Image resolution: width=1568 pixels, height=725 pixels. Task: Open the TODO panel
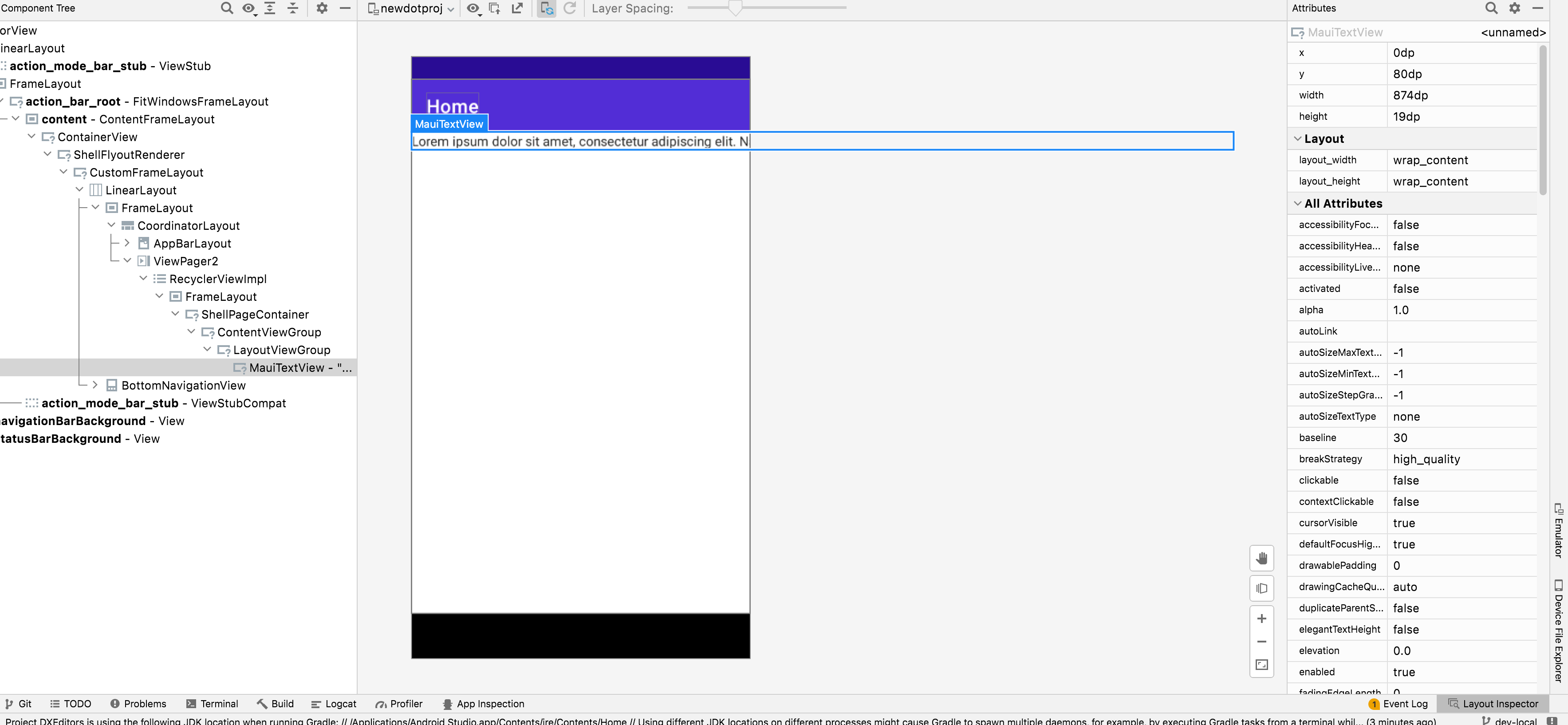click(x=71, y=704)
